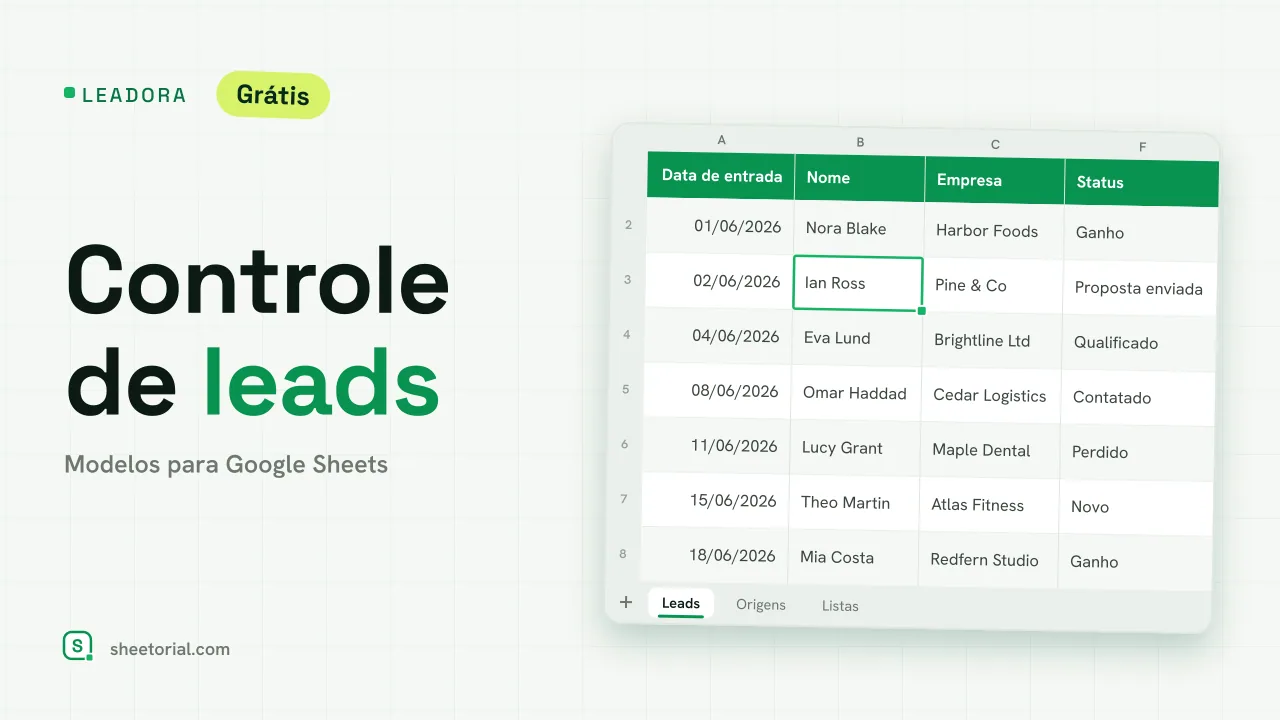Click the Eva Lund cell

857,338
